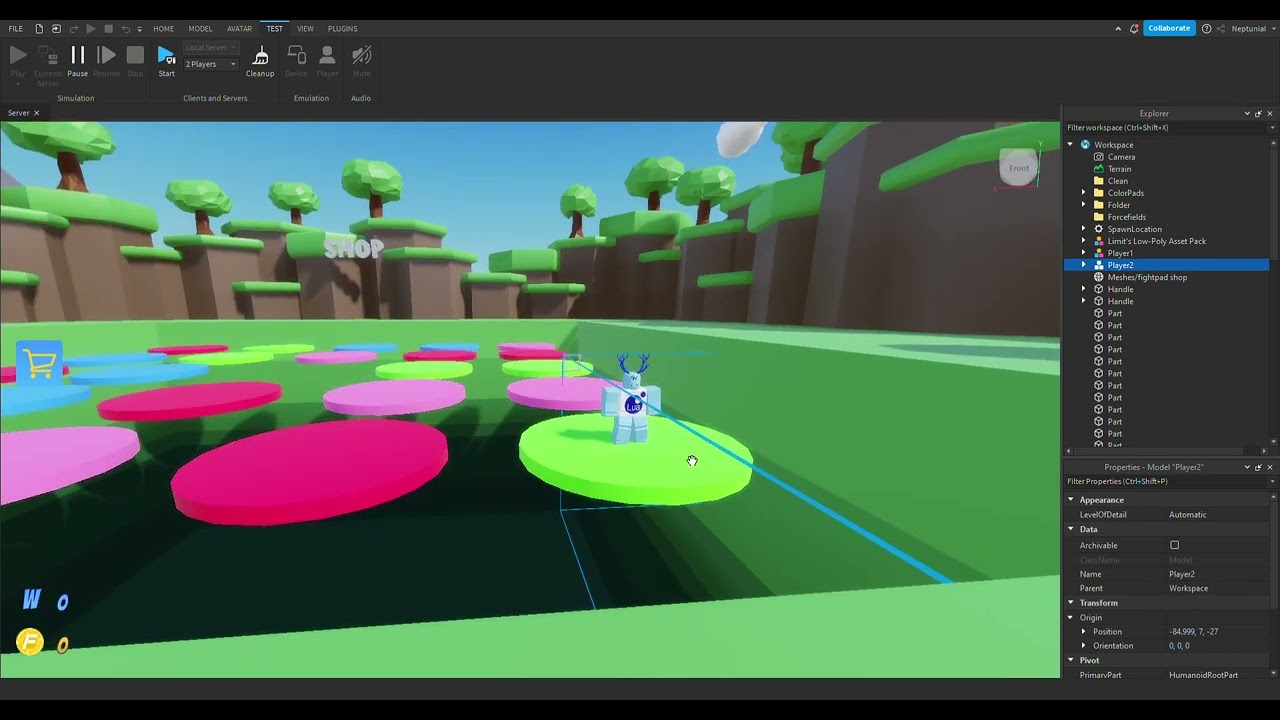Viewport: 1280px width, 720px height.
Task: Select Meshes/fightpad shop in Explorer
Action: tap(1147, 277)
